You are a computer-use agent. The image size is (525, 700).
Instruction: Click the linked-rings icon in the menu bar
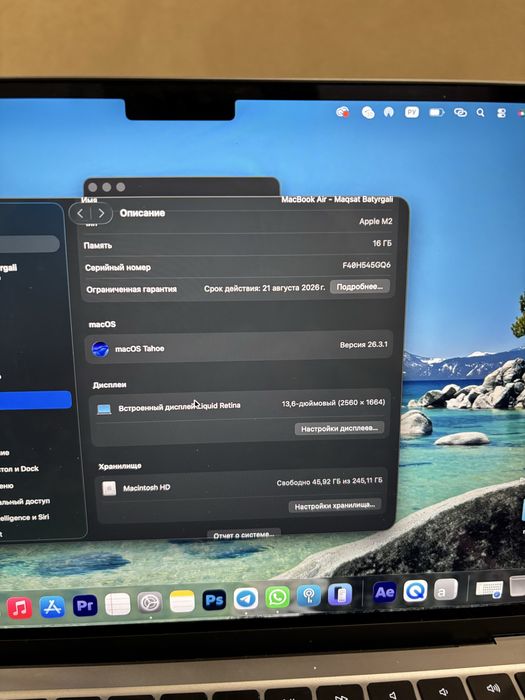click(x=460, y=112)
